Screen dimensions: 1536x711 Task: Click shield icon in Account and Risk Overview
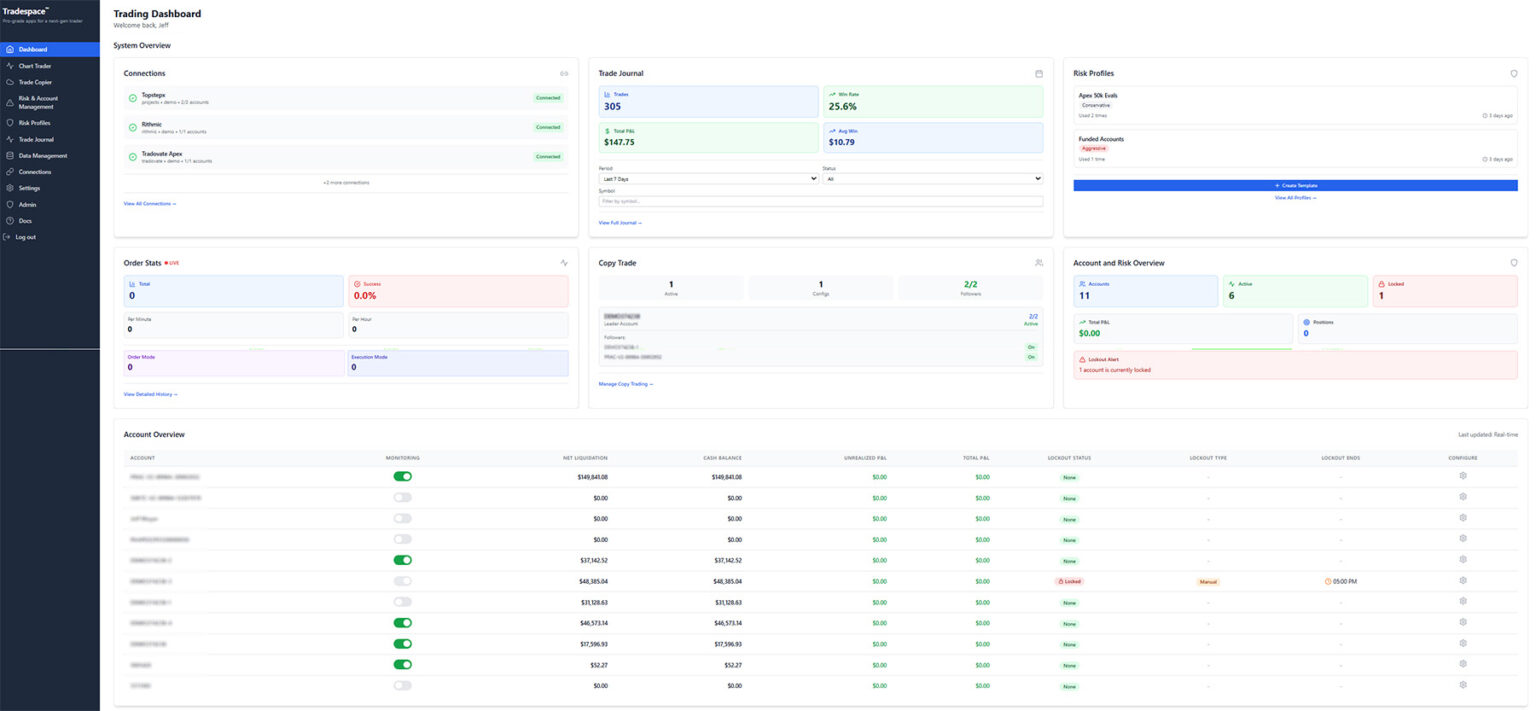tap(1513, 263)
